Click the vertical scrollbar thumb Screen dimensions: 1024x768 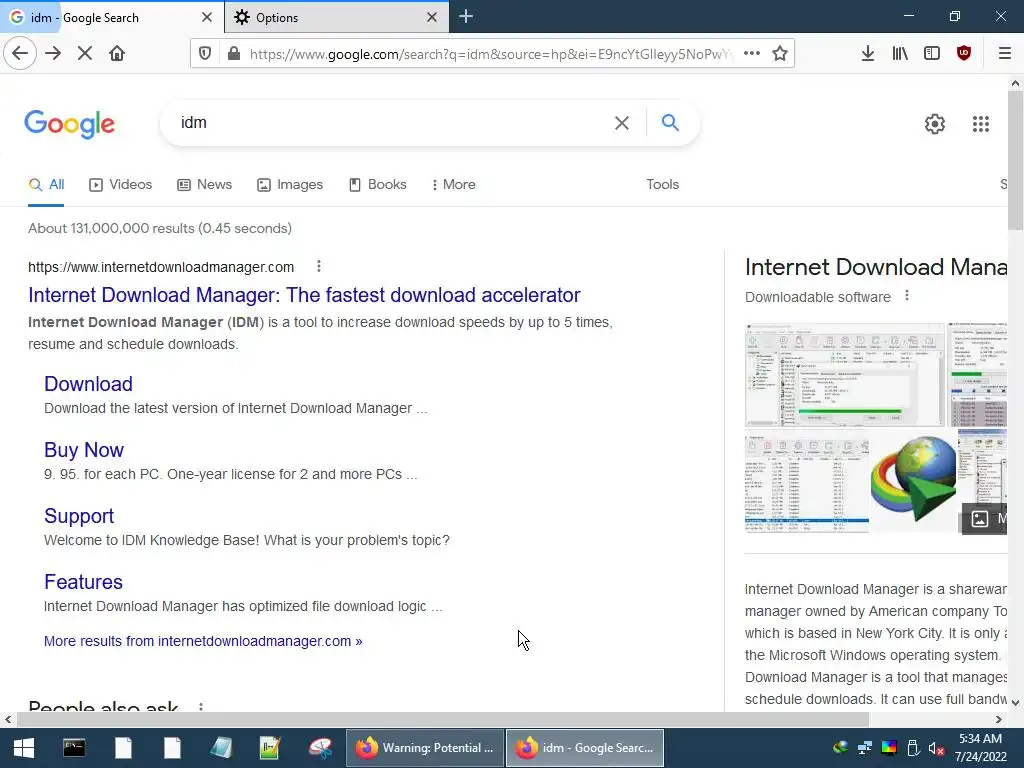1015,161
